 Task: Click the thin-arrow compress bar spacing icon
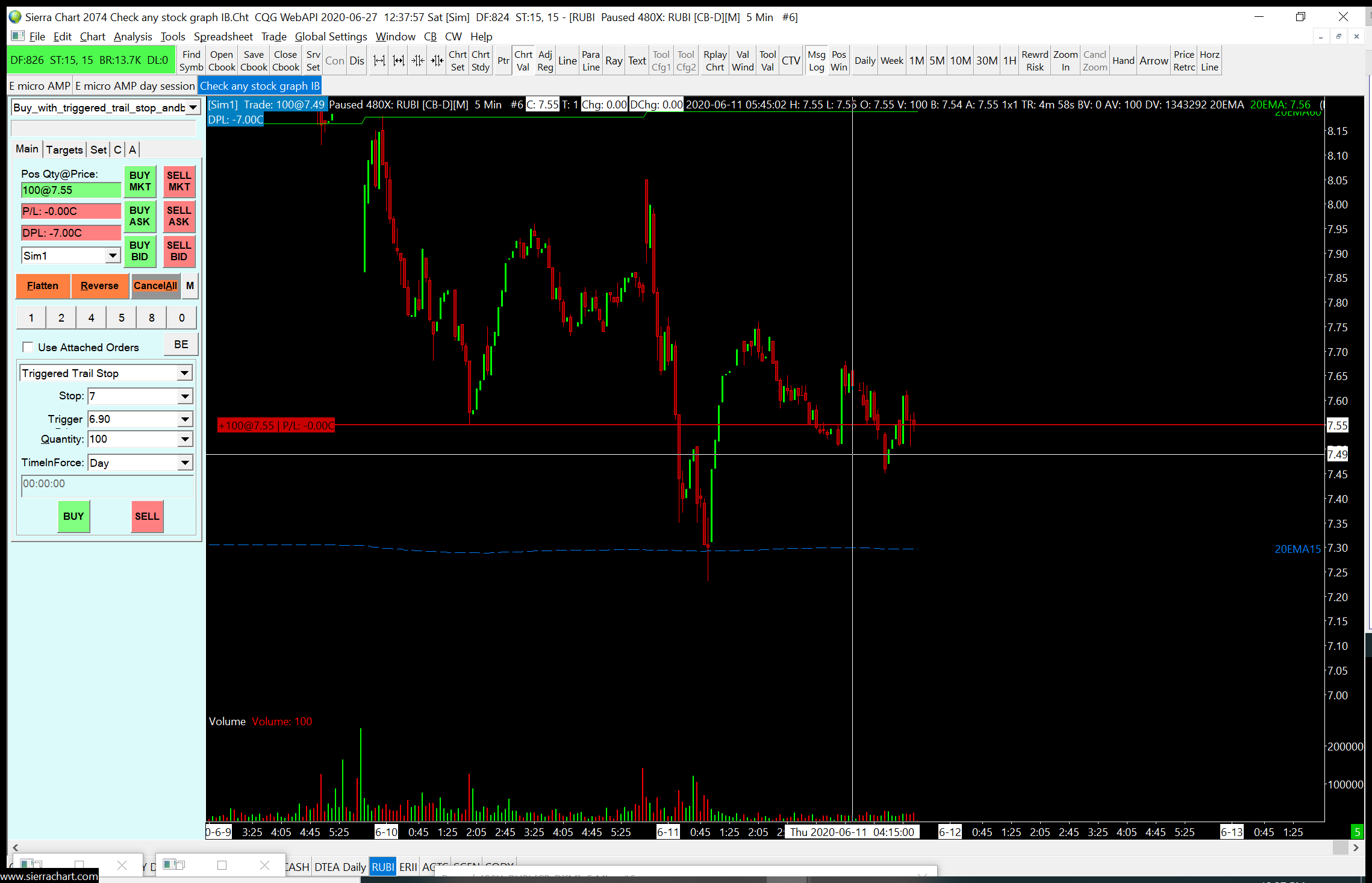coord(417,61)
